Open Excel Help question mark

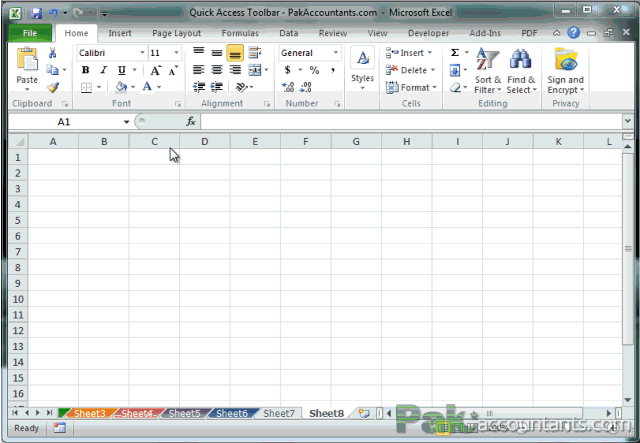[573, 33]
